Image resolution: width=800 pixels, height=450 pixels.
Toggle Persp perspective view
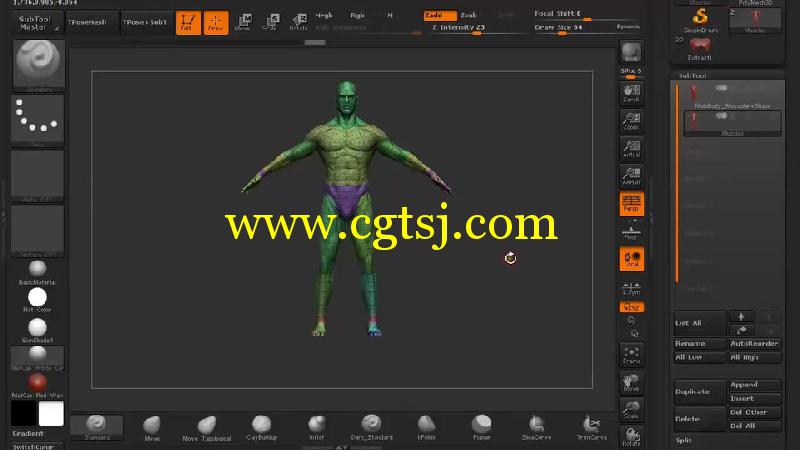click(632, 204)
